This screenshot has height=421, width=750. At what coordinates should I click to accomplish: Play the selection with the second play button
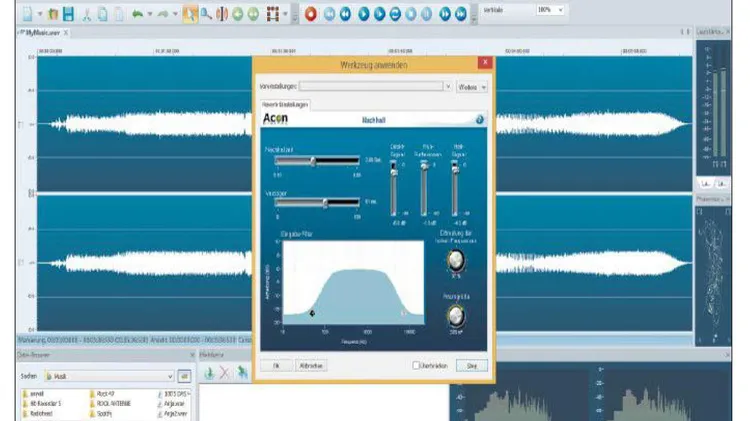[x=379, y=14]
